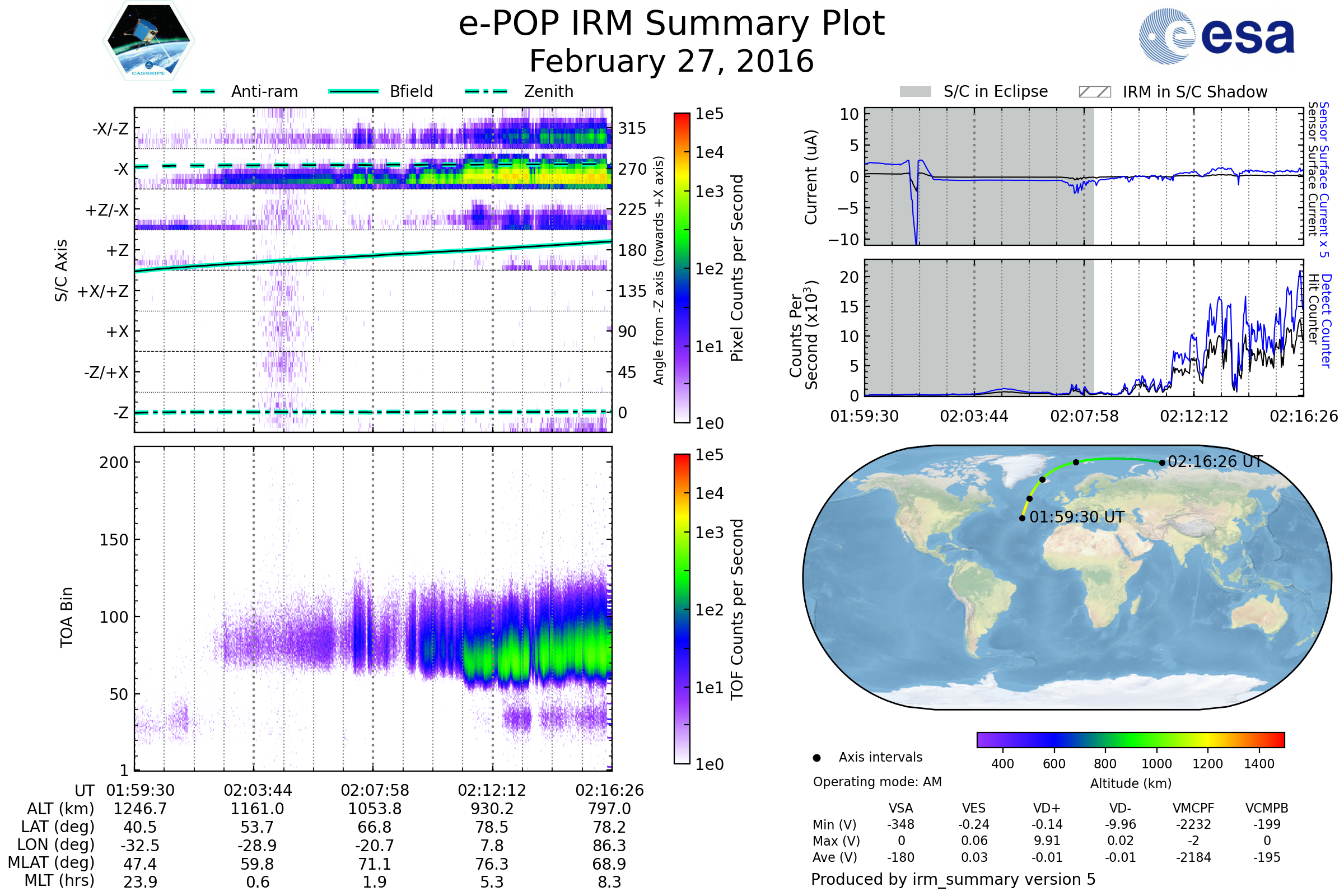
Task: Click the e-POP IRM Summary Plot title
Action: click(x=671, y=24)
